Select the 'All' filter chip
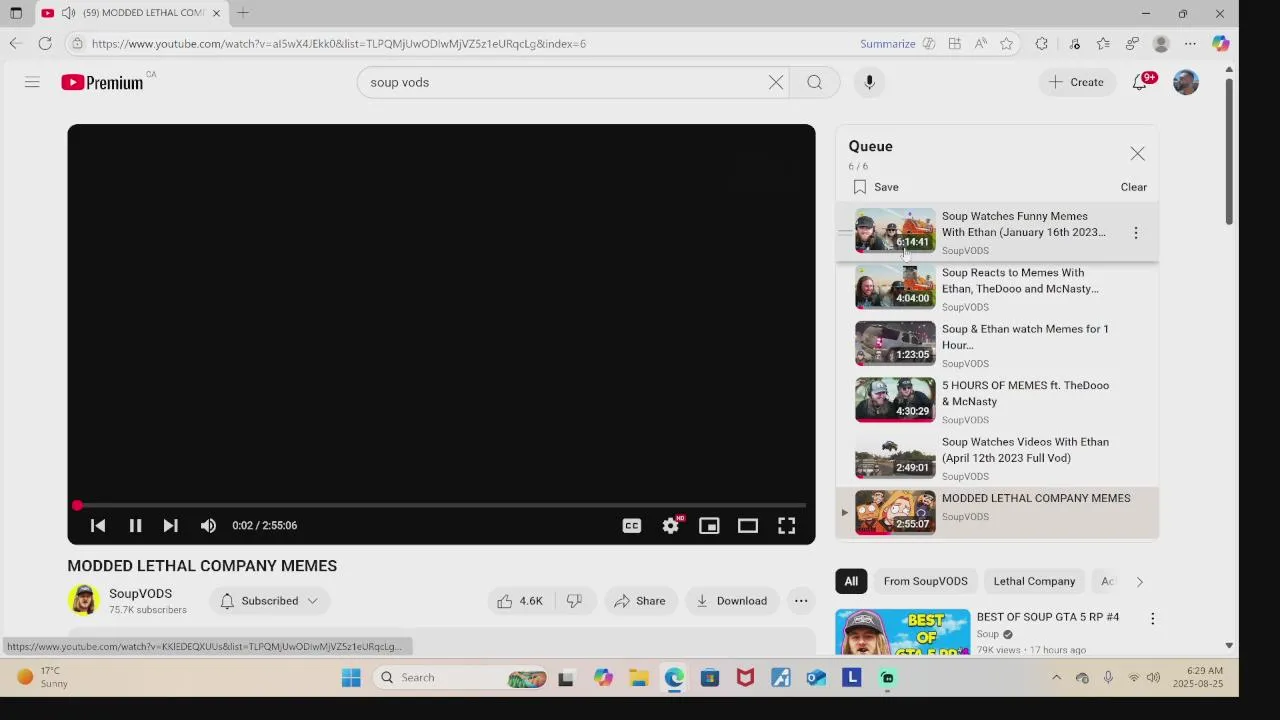The image size is (1280, 720). [851, 581]
